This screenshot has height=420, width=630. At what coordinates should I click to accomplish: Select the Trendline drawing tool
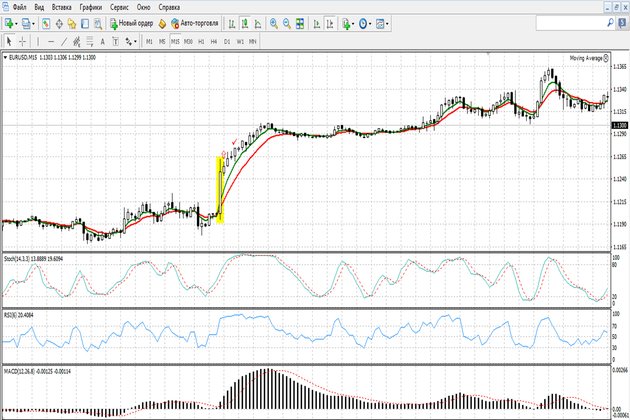(63, 41)
